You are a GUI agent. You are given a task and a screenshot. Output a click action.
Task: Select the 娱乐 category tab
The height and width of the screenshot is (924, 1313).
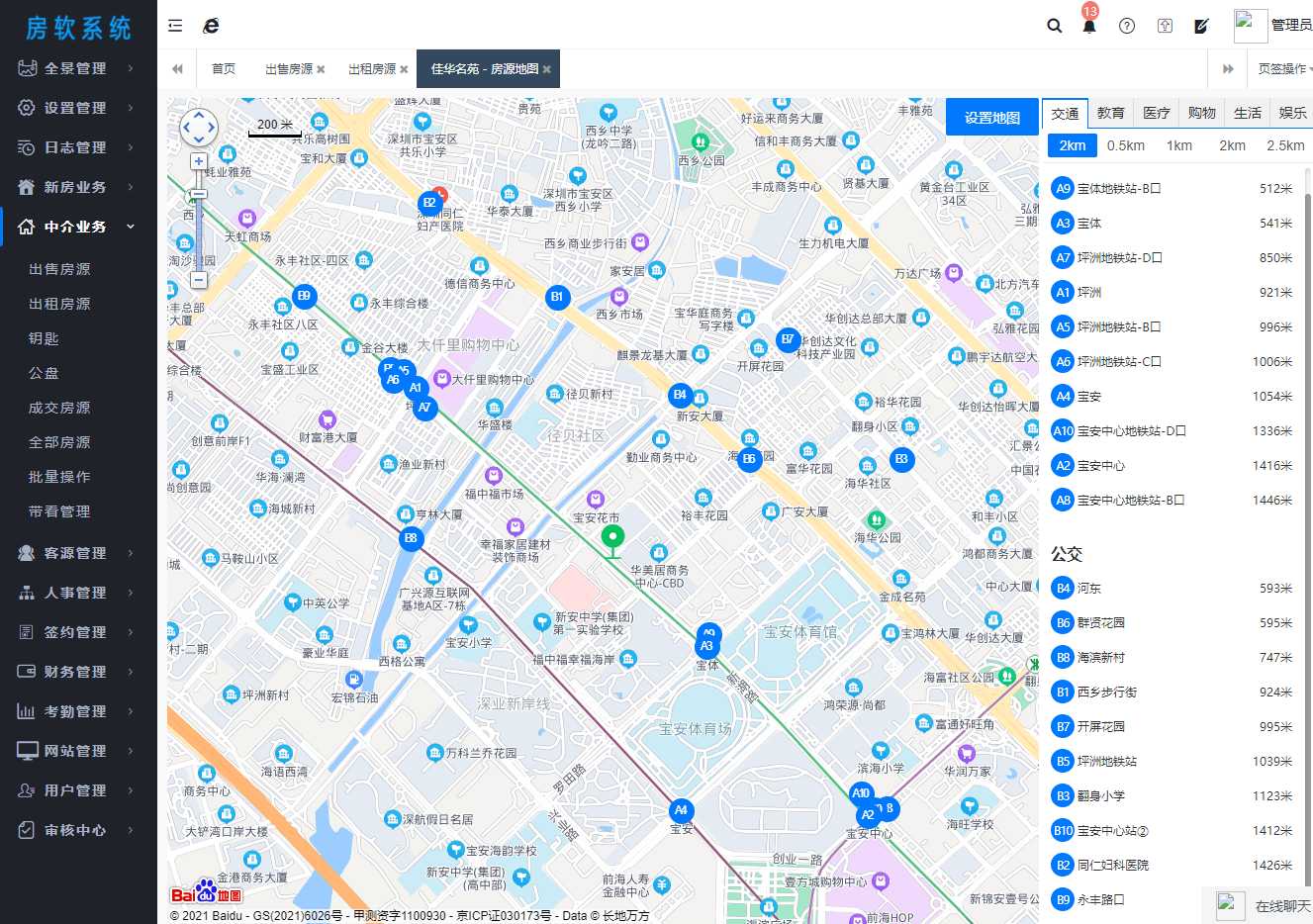pyautogui.click(x=1292, y=114)
